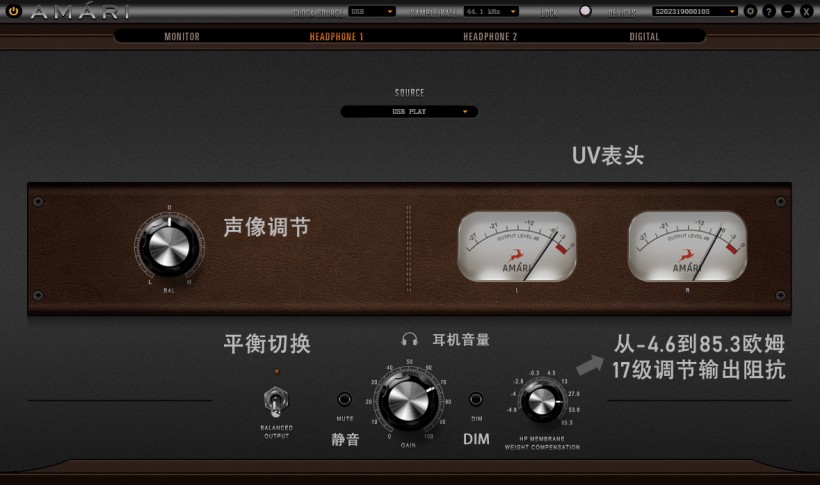Viewport: 820px width, 485px height.
Task: Click the BAL balance knob
Action: tap(169, 246)
